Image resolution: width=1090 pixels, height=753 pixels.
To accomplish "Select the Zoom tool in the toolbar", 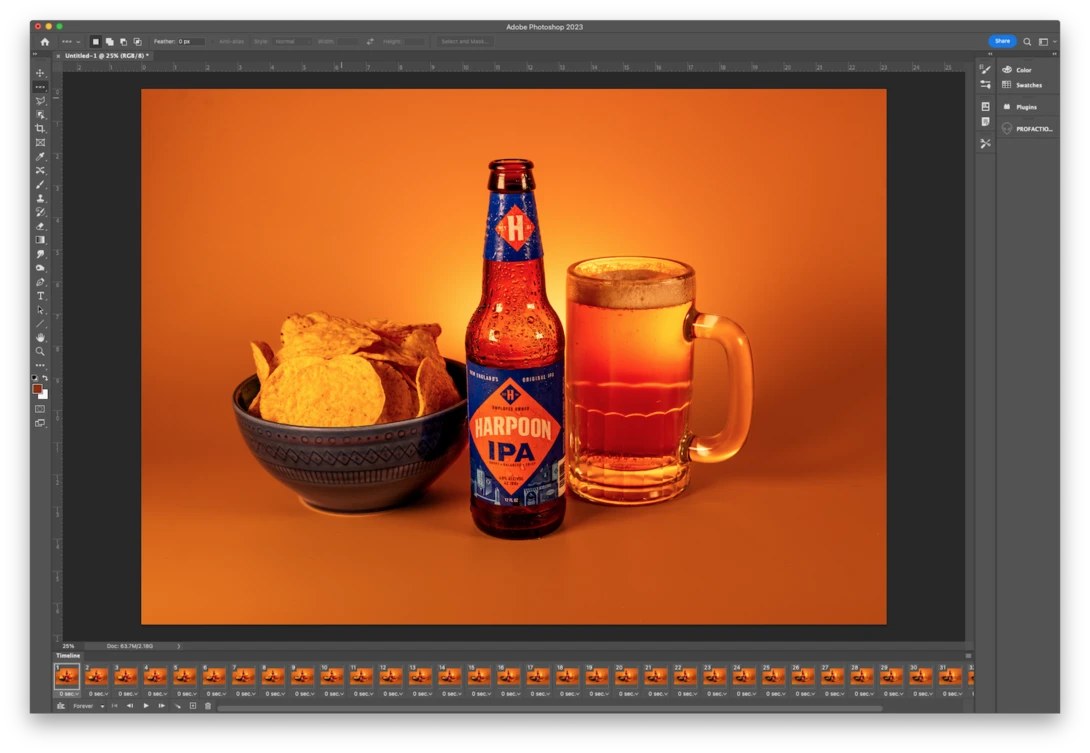I will point(40,352).
